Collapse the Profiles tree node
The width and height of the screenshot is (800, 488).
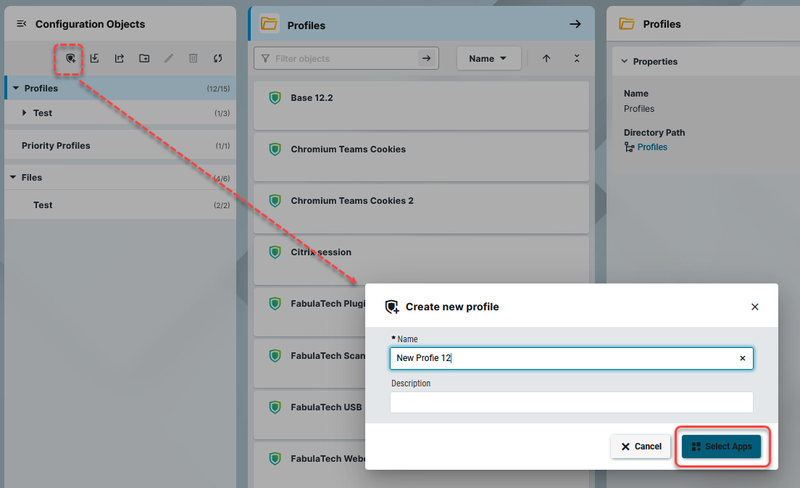tap(13, 89)
